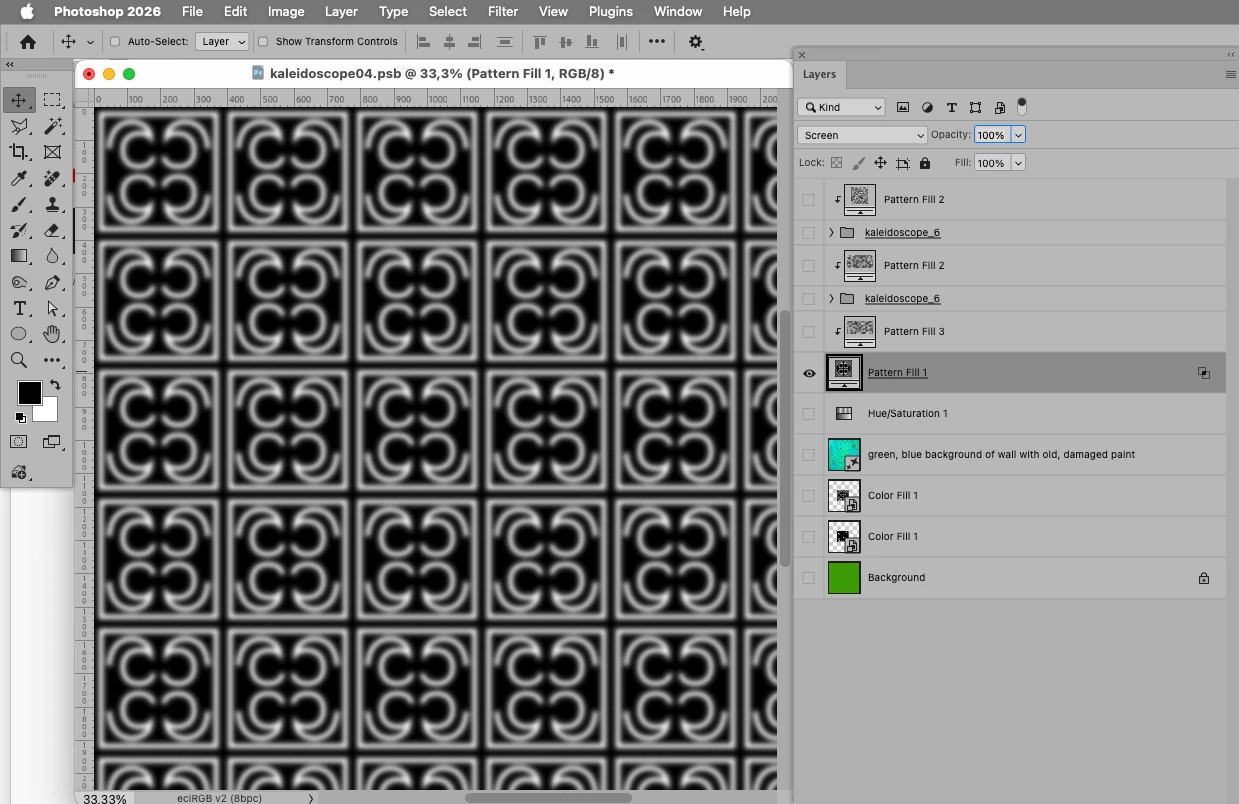Image resolution: width=1239 pixels, height=804 pixels.
Task: Show the Background layer
Action: (x=809, y=578)
